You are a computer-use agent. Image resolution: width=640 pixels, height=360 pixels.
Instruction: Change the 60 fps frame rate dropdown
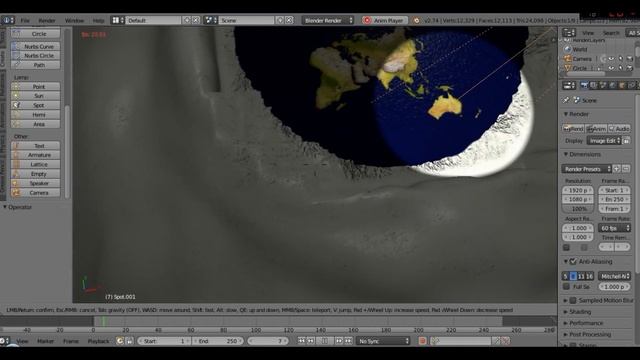(615, 228)
